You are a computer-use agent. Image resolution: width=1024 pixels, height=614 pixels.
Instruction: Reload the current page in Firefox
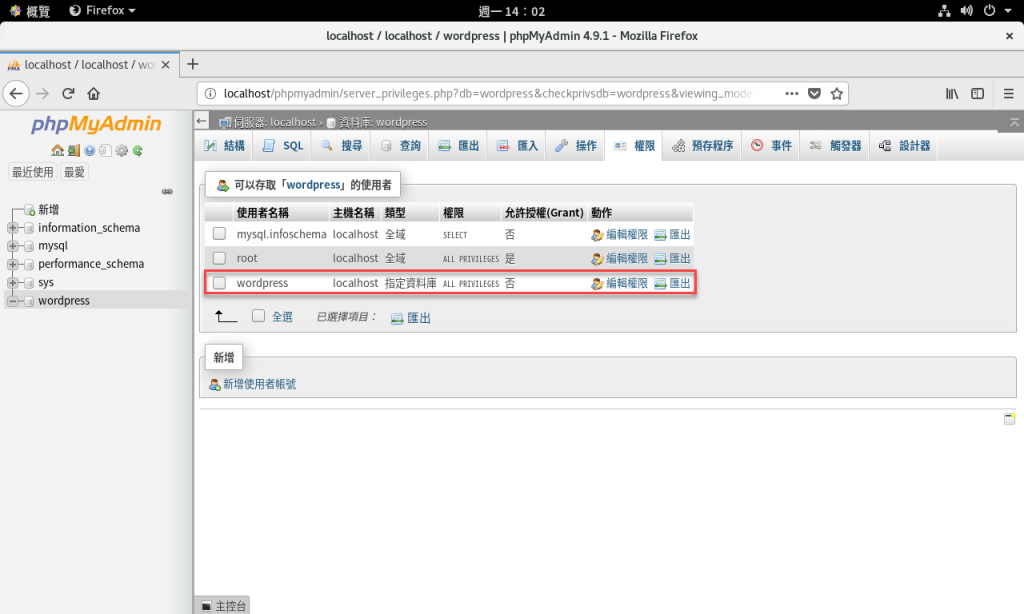pyautogui.click(x=68, y=93)
